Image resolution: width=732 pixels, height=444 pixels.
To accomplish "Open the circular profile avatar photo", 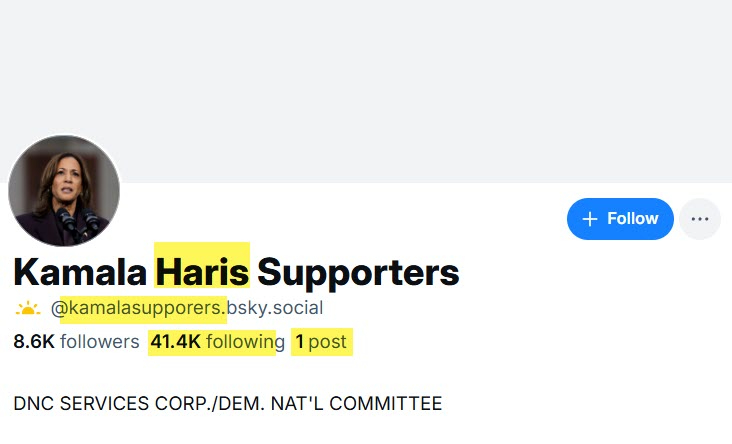I will click(x=64, y=190).
